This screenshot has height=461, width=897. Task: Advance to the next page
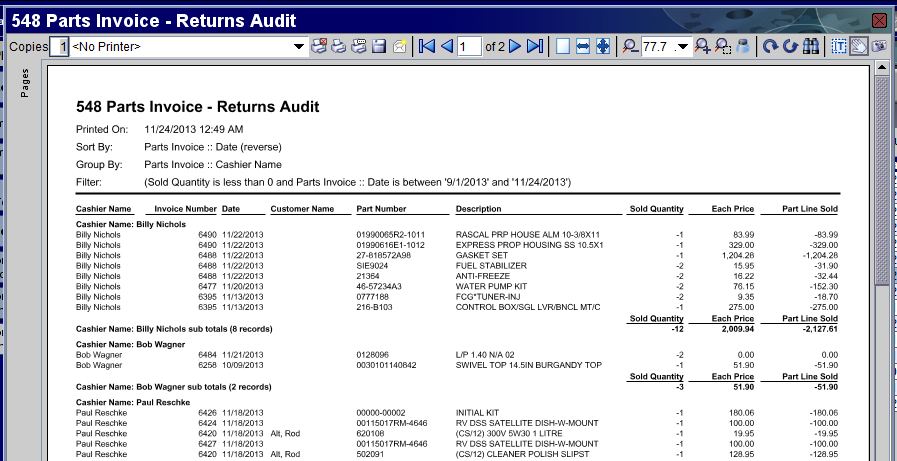point(515,46)
